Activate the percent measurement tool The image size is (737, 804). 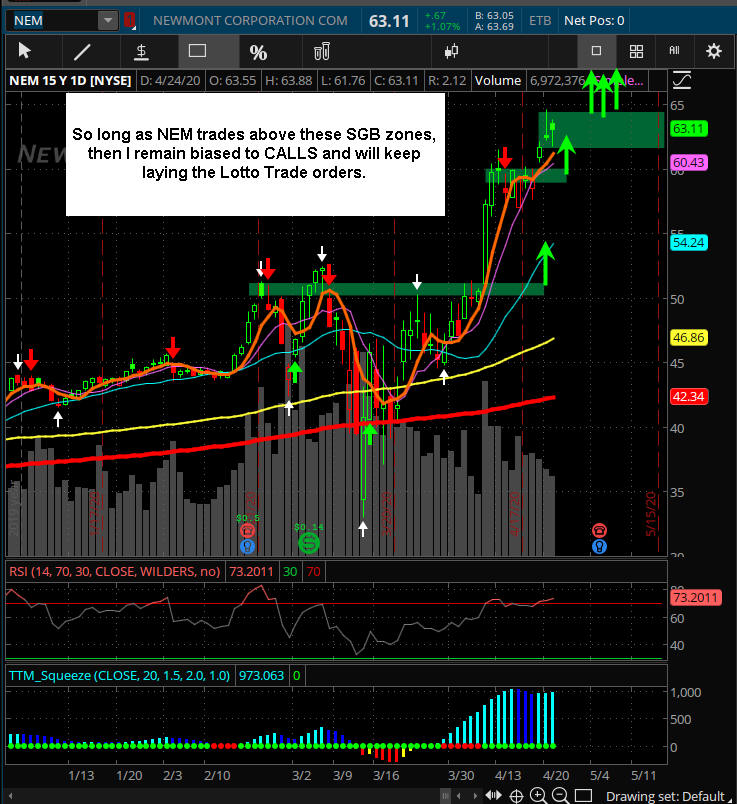pyautogui.click(x=258, y=51)
